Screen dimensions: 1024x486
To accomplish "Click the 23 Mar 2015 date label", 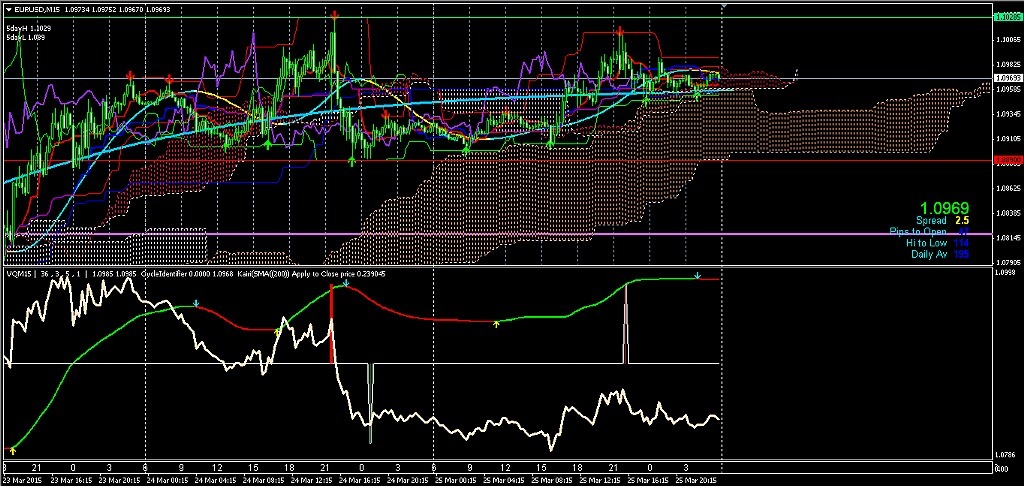I will (20, 479).
